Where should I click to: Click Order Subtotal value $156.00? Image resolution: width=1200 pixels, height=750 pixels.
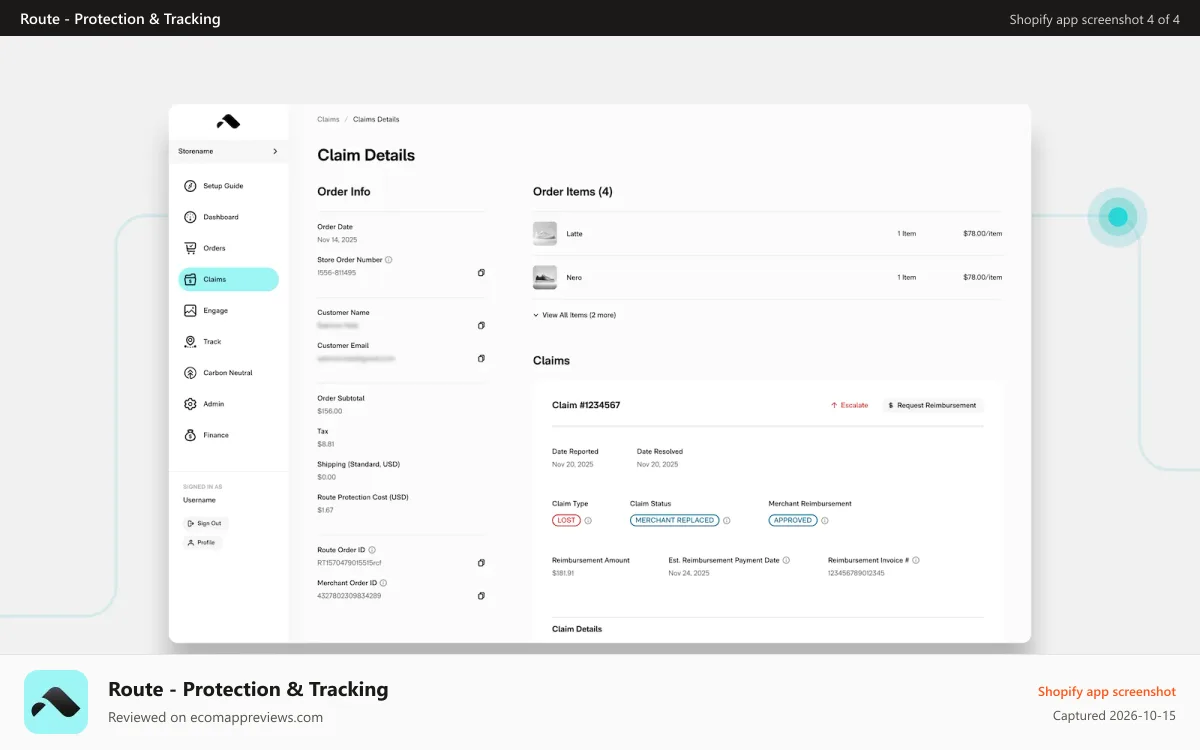pyautogui.click(x=330, y=411)
